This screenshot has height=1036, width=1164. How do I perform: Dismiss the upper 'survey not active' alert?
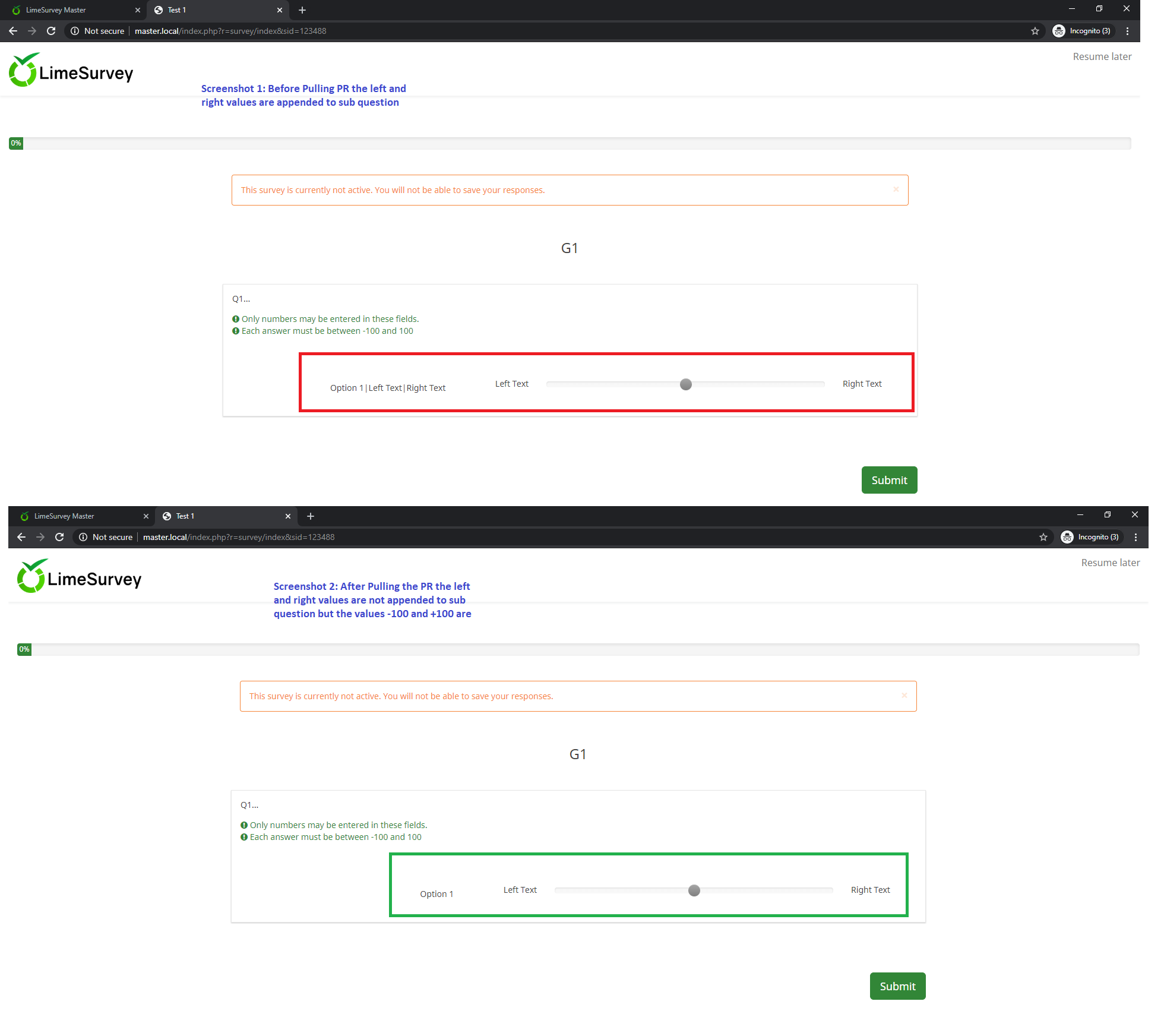click(x=896, y=189)
